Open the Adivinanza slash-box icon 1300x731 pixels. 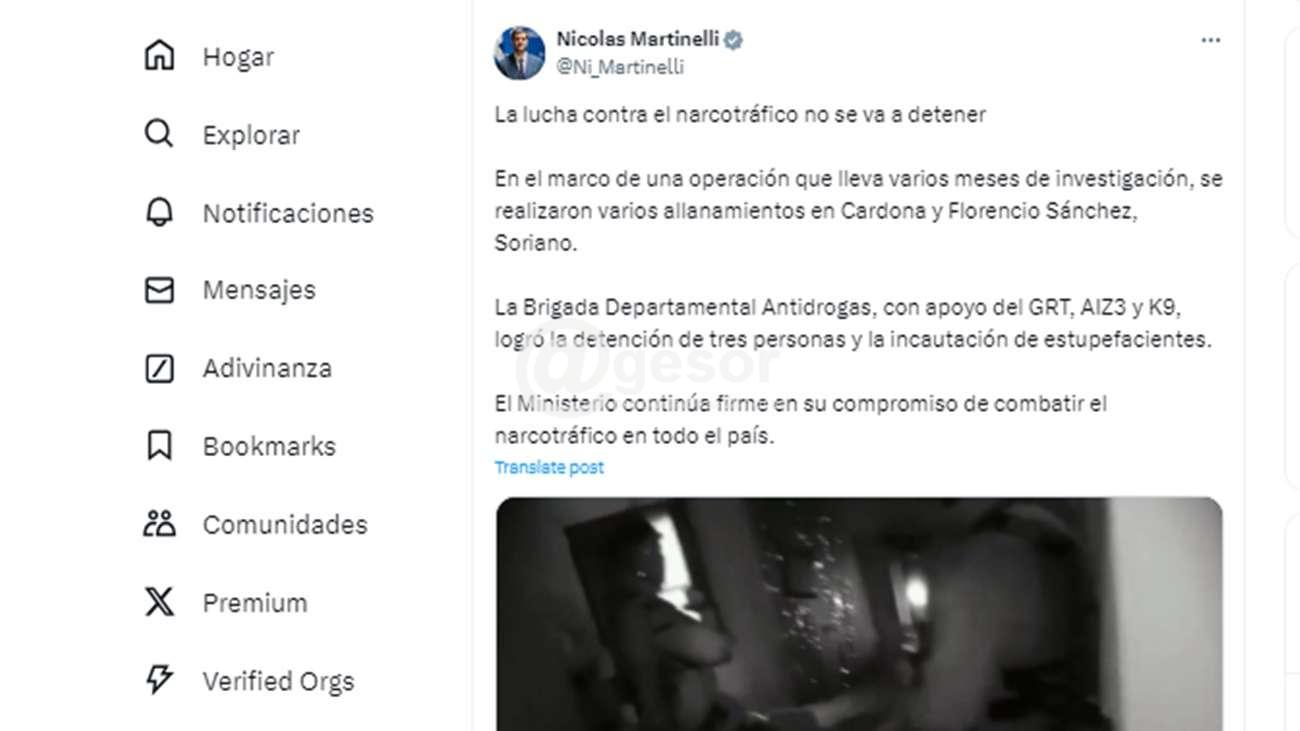tap(159, 368)
